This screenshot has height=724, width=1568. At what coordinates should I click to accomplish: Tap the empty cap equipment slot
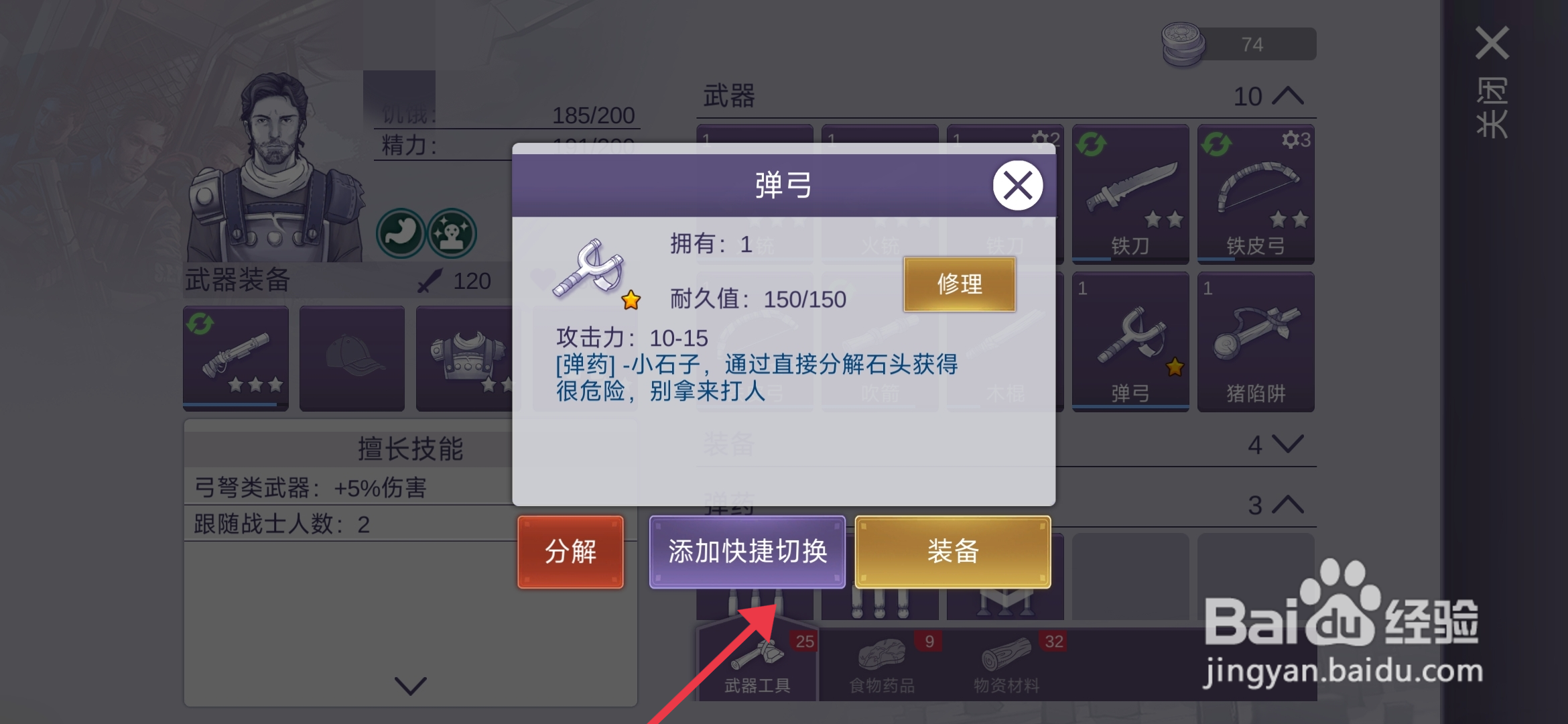click(x=352, y=358)
